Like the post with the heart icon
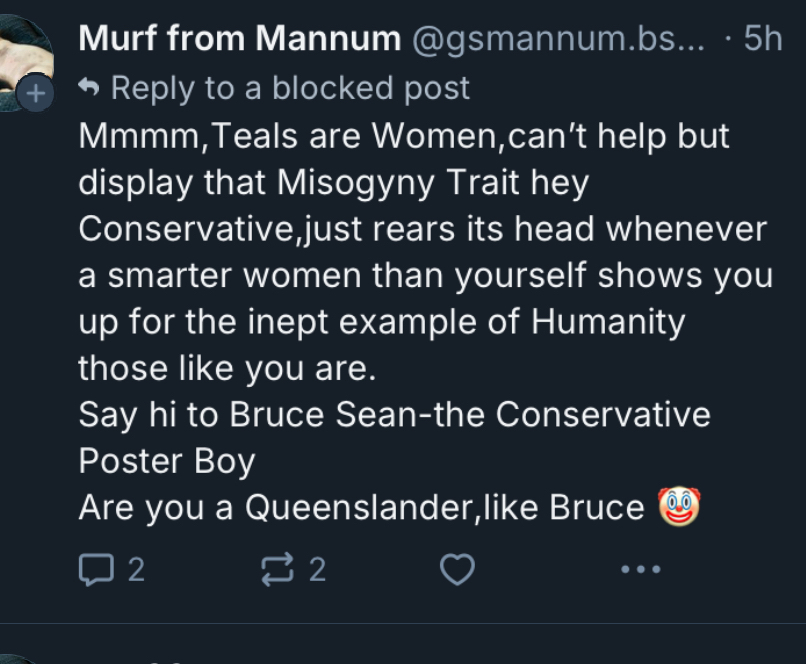Screen dimensions: 806x664 point(457,570)
